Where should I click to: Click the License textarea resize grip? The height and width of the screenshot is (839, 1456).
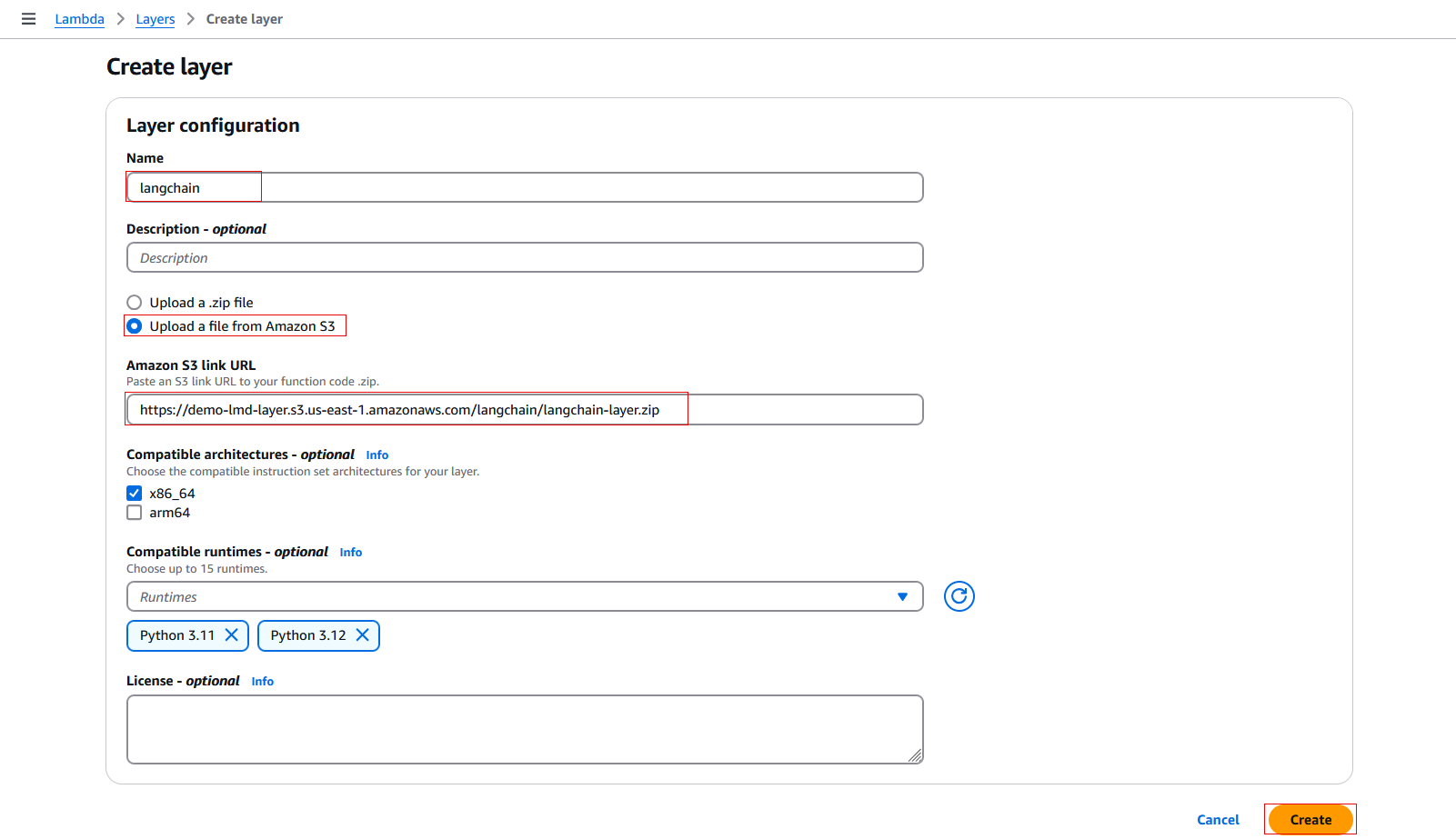click(x=916, y=757)
